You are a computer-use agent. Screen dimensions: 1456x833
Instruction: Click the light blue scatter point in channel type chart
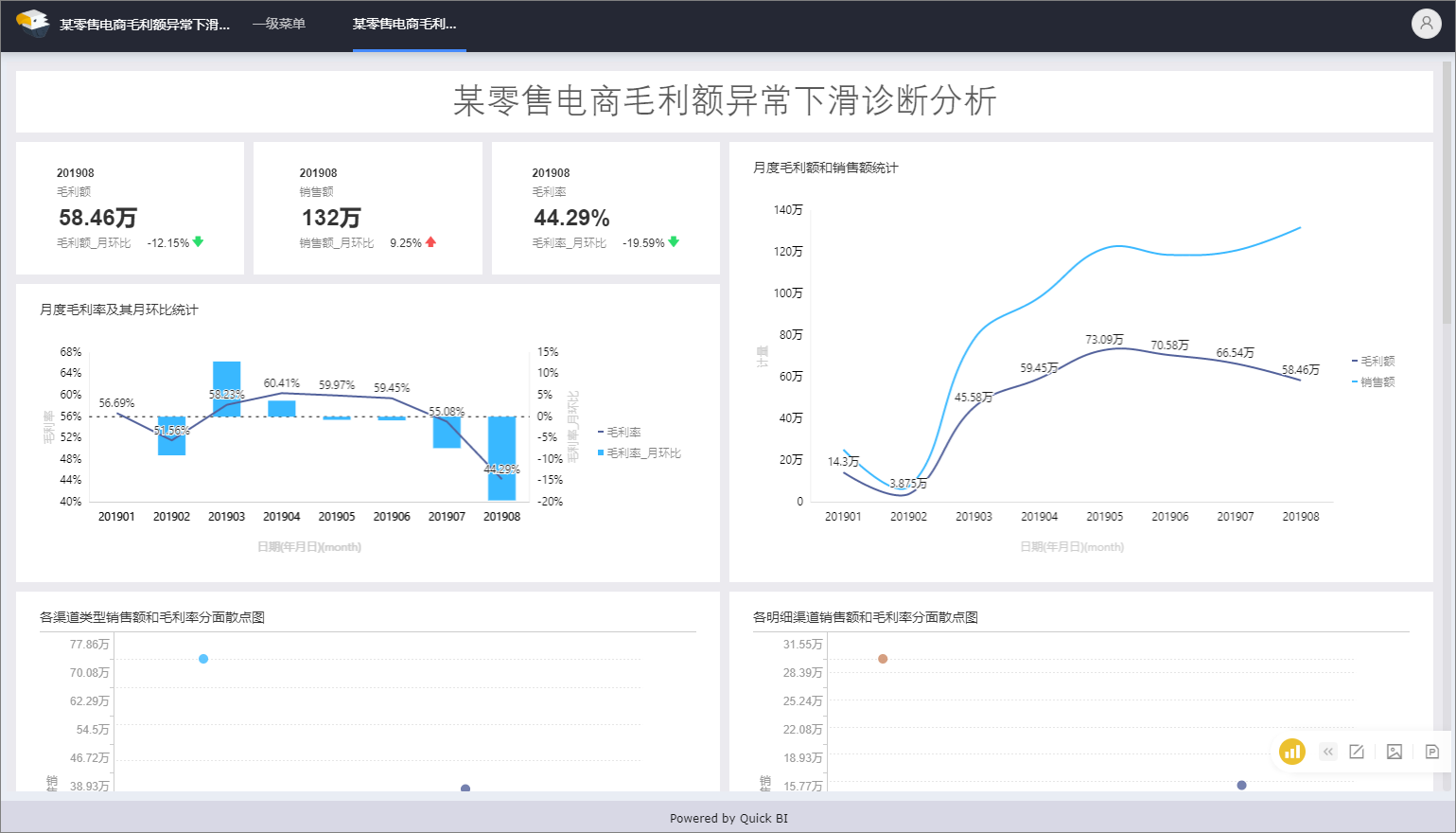point(203,659)
